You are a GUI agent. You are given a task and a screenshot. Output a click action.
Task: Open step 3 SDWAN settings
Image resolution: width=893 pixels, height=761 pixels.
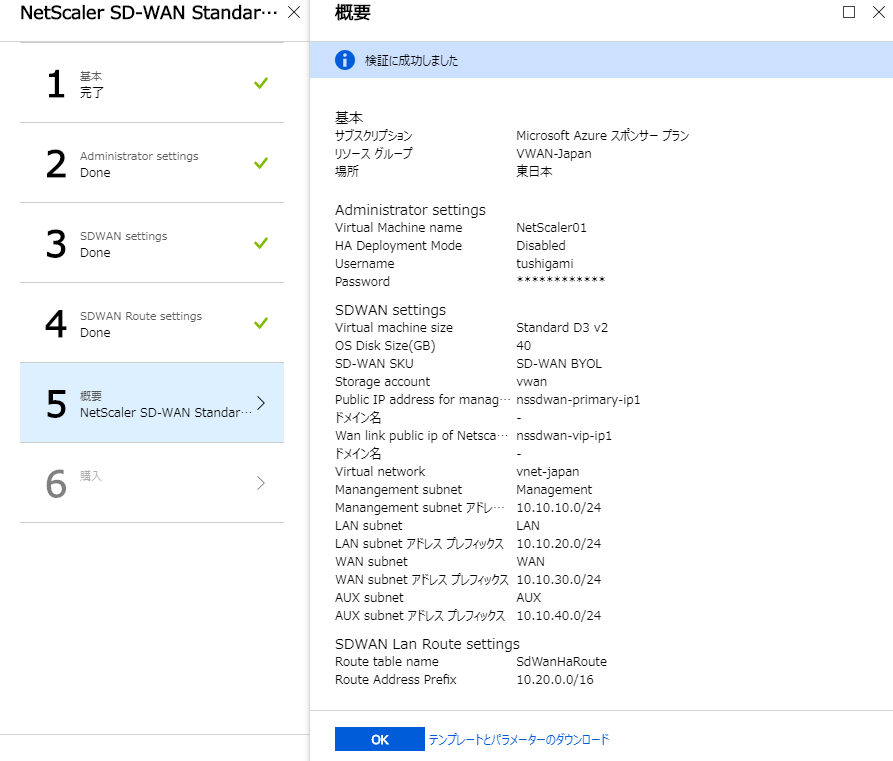coord(152,243)
